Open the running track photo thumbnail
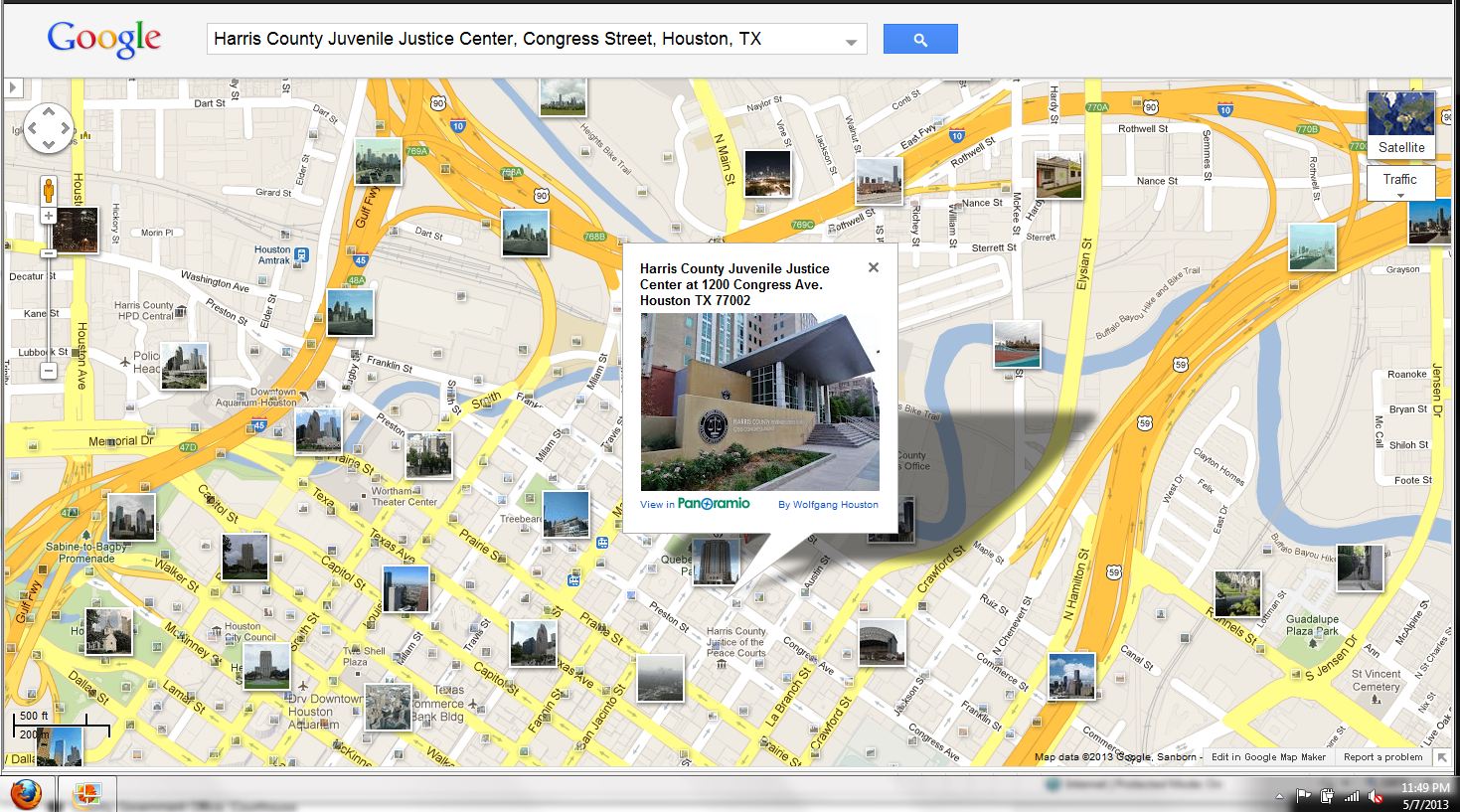This screenshot has height=812, width=1460. [1018, 344]
